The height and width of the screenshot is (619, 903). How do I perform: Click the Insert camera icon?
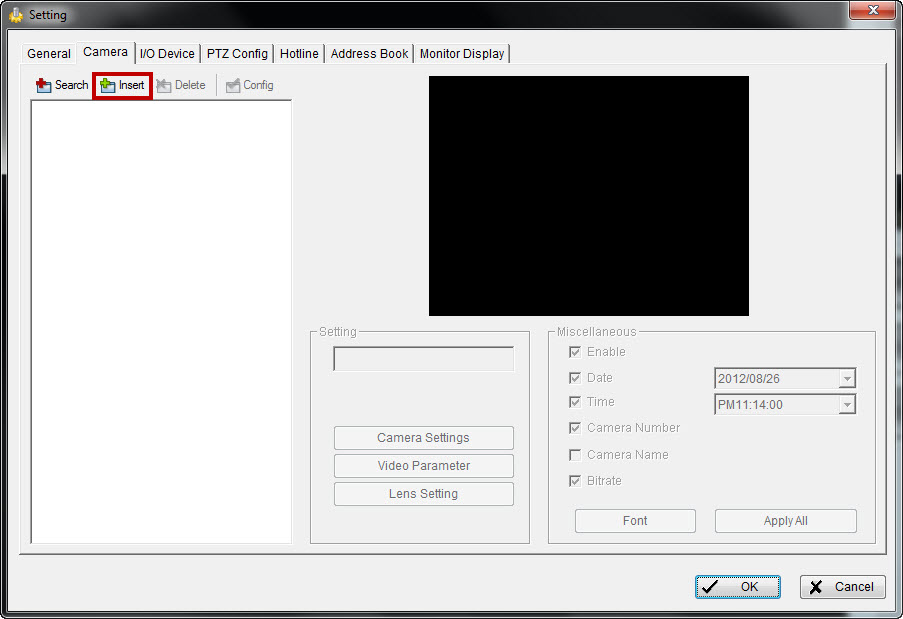[108, 86]
